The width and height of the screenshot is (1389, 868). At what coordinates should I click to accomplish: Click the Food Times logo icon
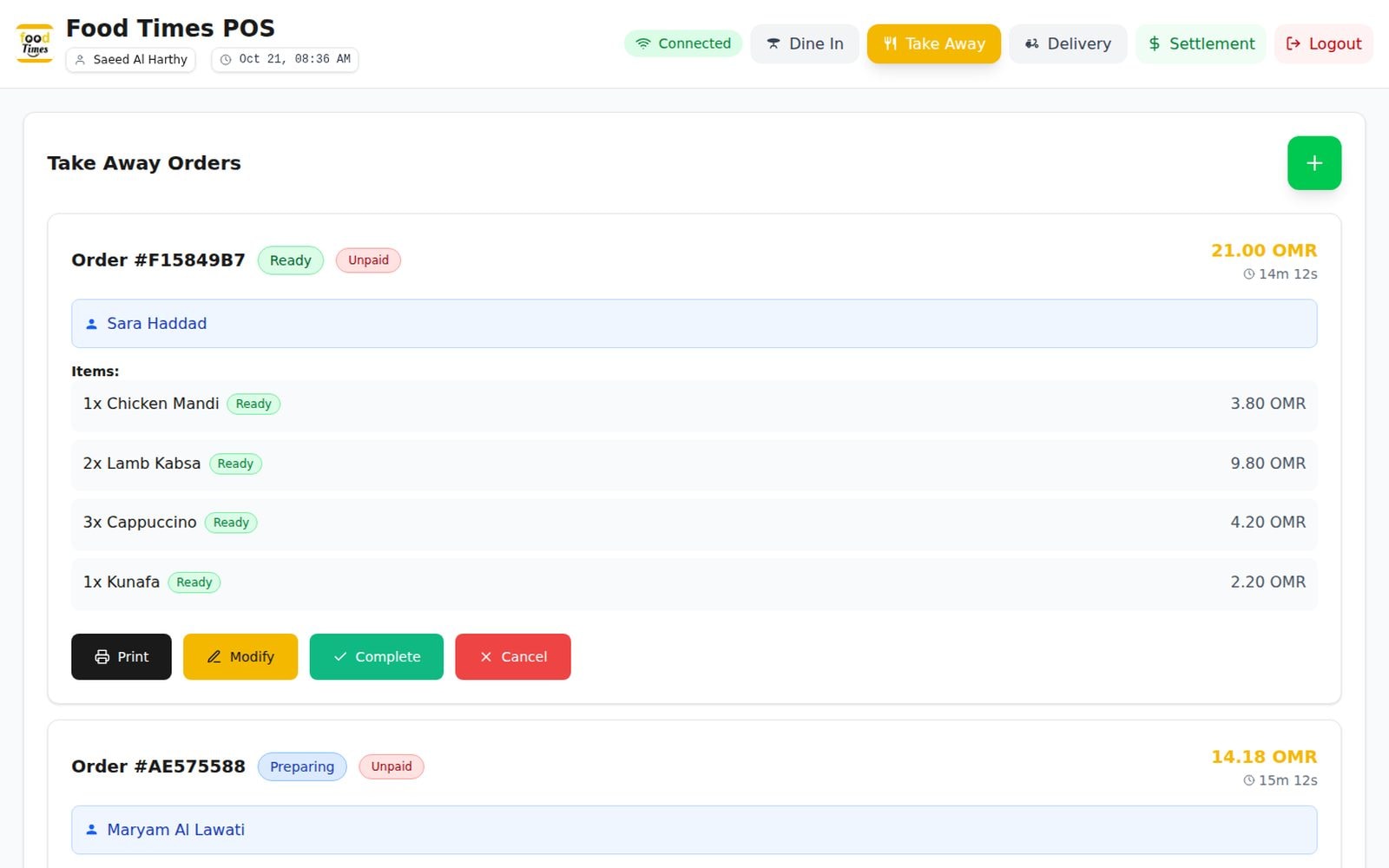pos(35,43)
